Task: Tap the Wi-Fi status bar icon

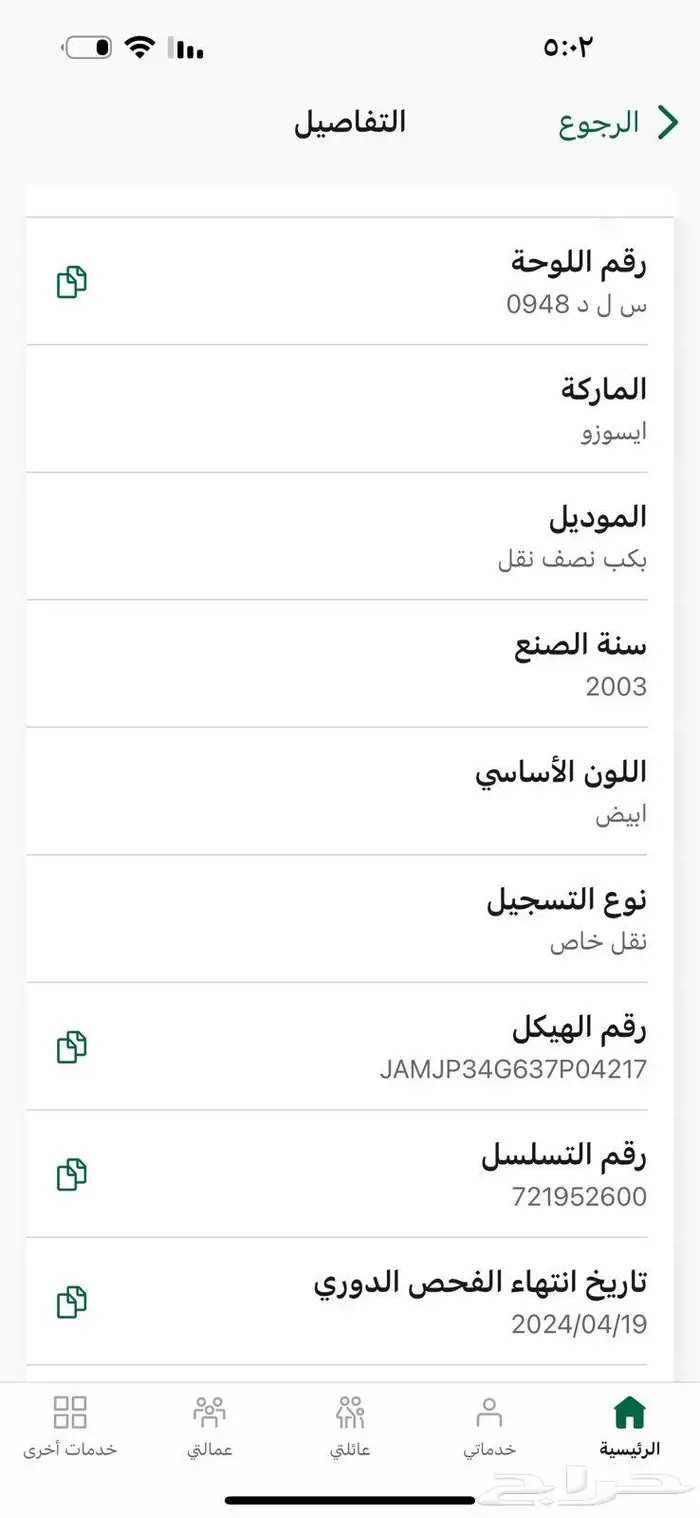Action: click(141, 47)
